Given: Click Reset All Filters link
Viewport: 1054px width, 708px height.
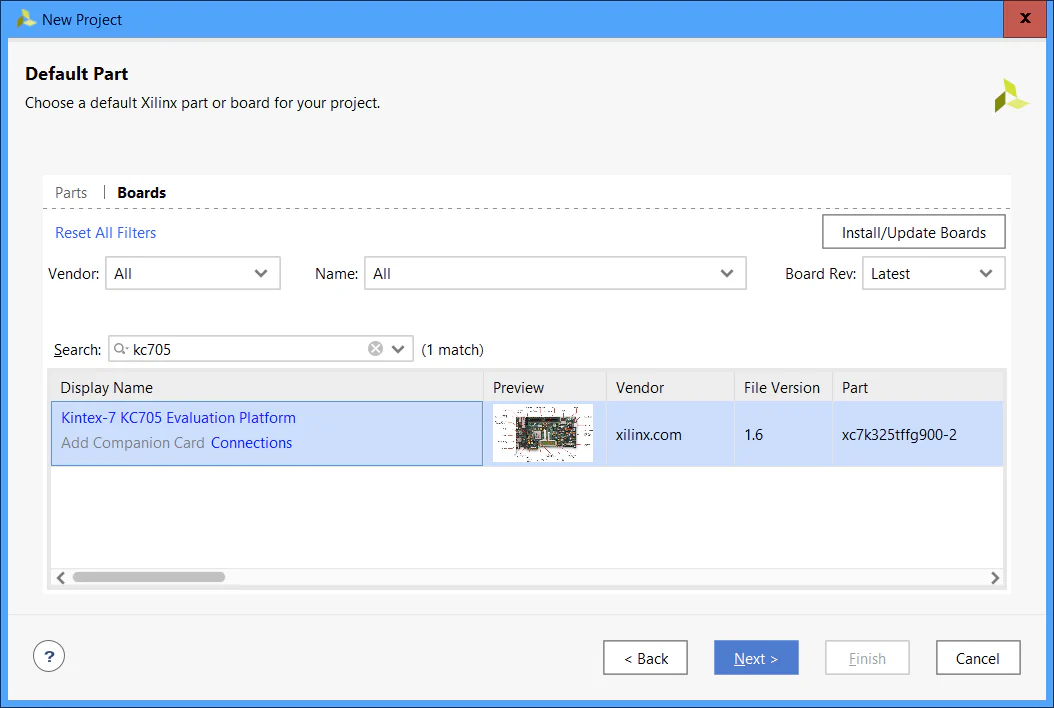Looking at the screenshot, I should (x=106, y=233).
